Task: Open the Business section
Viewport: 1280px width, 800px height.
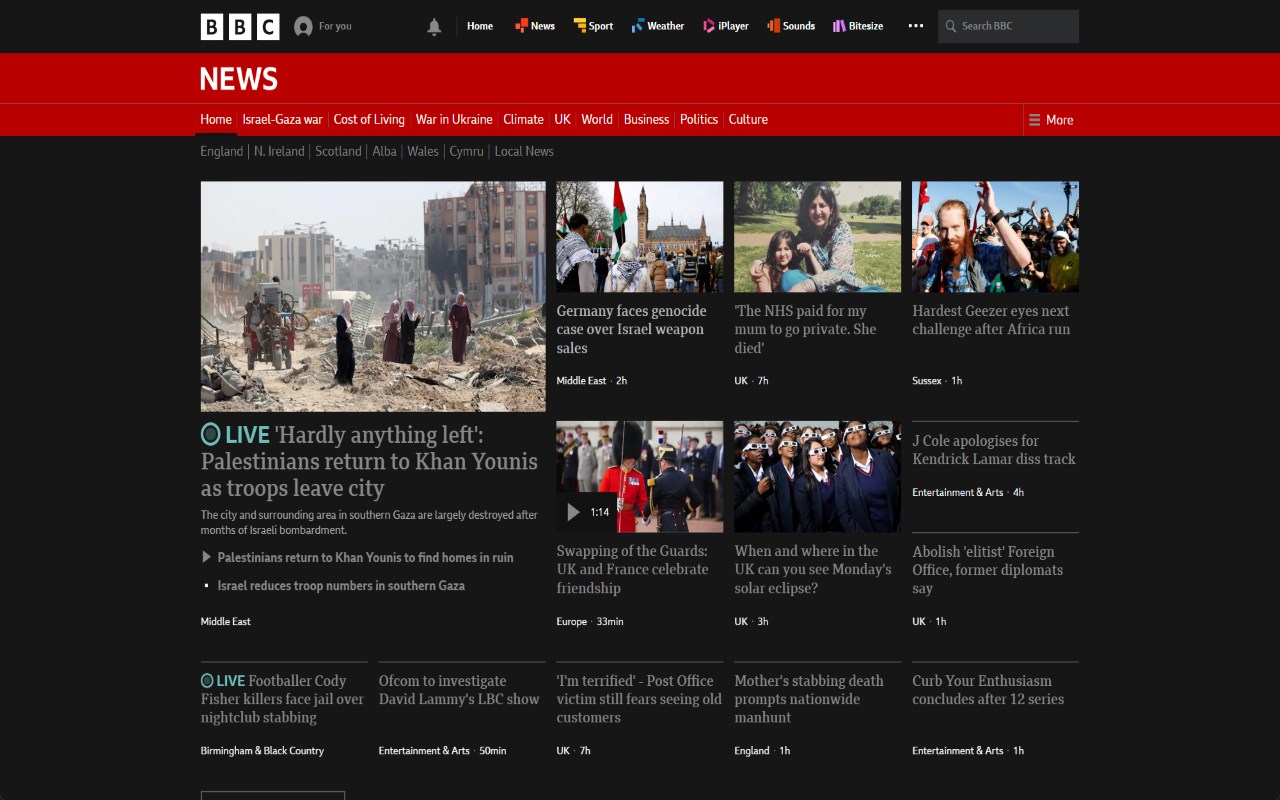Action: pos(646,119)
